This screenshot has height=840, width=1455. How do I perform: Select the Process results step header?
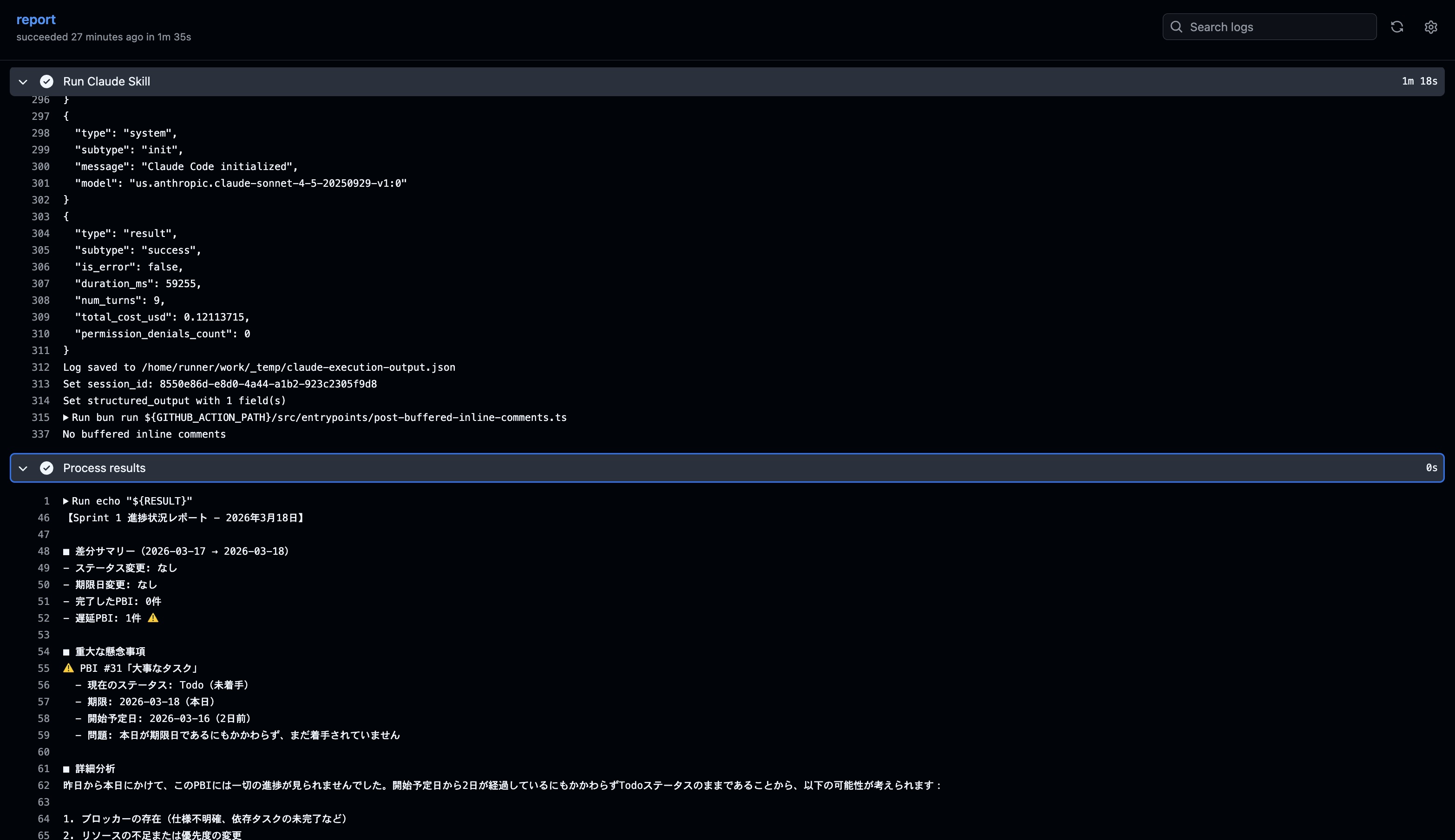click(x=104, y=468)
